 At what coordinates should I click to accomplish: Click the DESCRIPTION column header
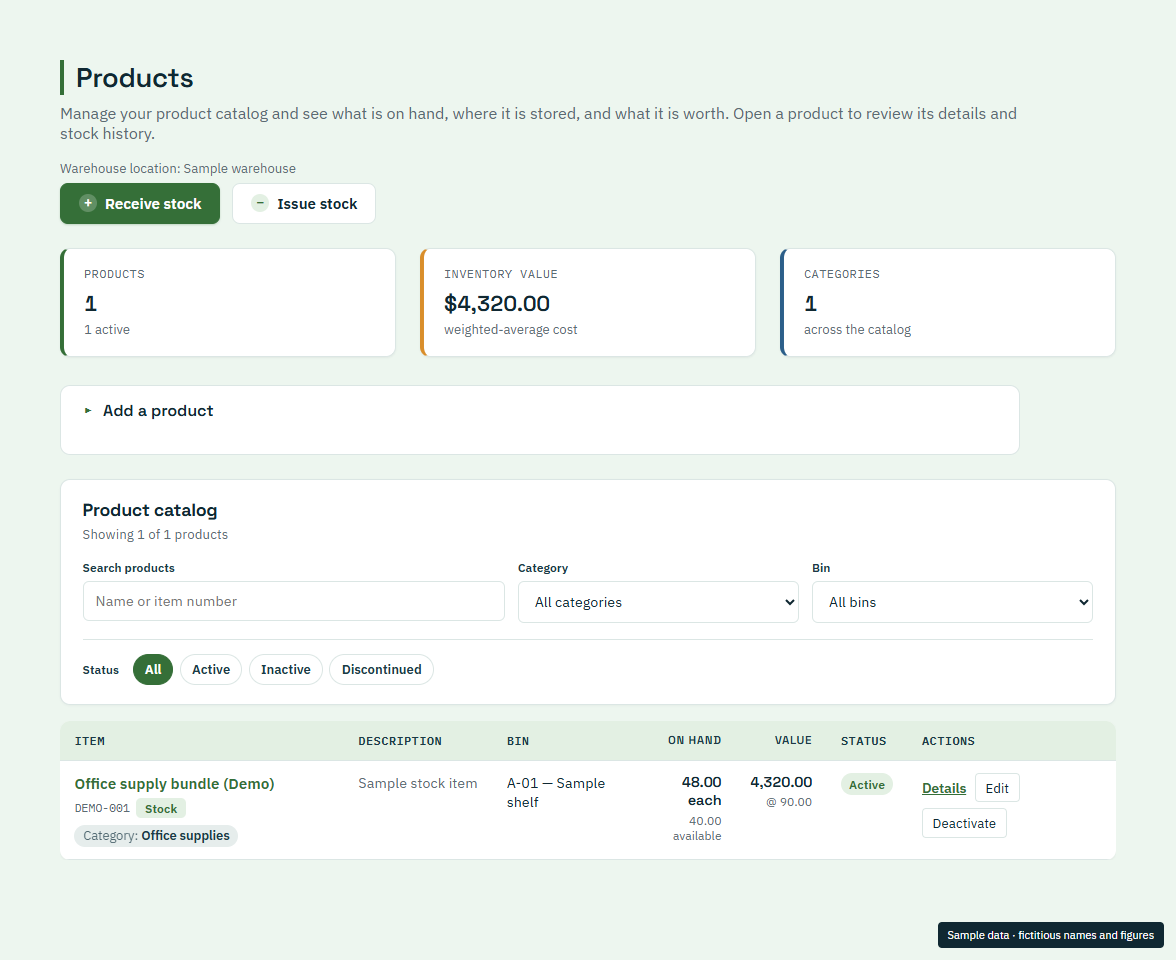(400, 741)
